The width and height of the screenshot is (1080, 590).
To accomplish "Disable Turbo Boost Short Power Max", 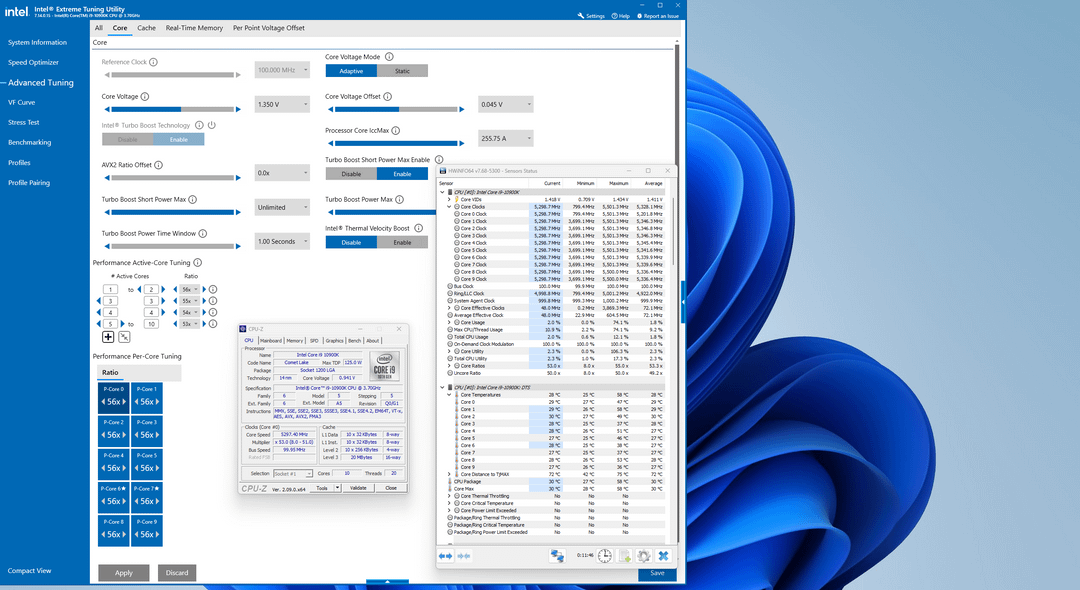I will [351, 174].
